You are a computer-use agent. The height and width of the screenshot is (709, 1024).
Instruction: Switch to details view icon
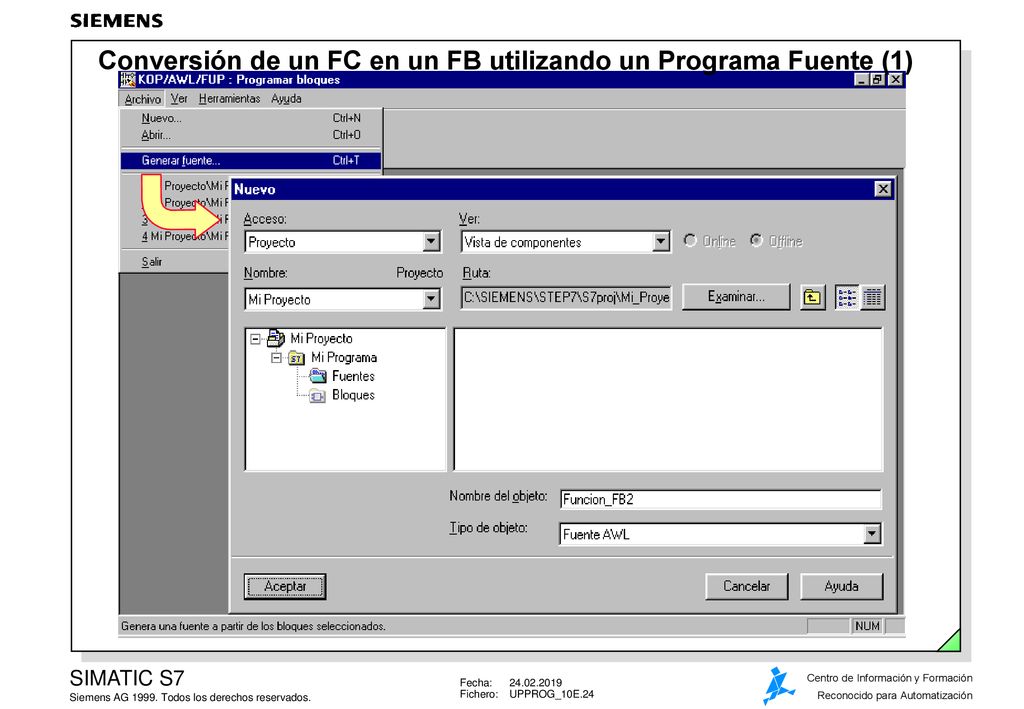point(872,298)
